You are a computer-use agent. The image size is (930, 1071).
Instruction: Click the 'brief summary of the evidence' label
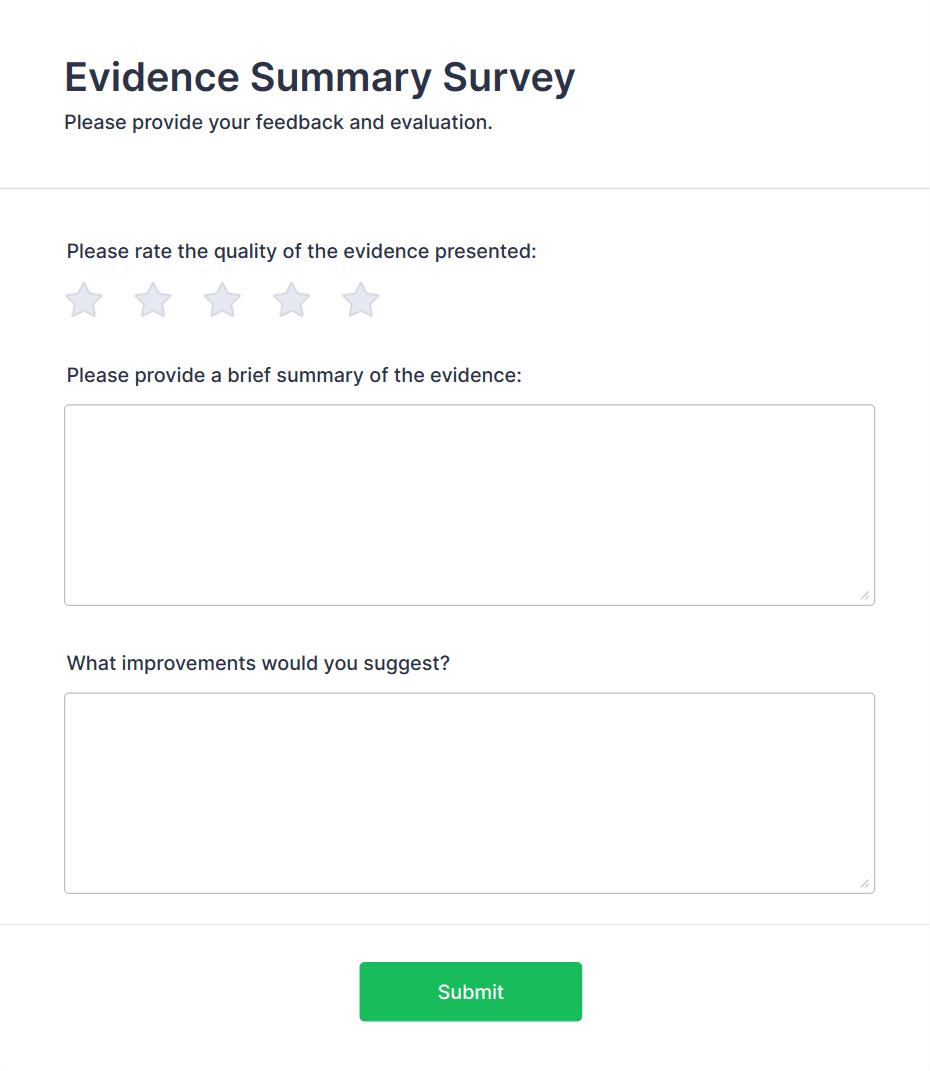(294, 375)
